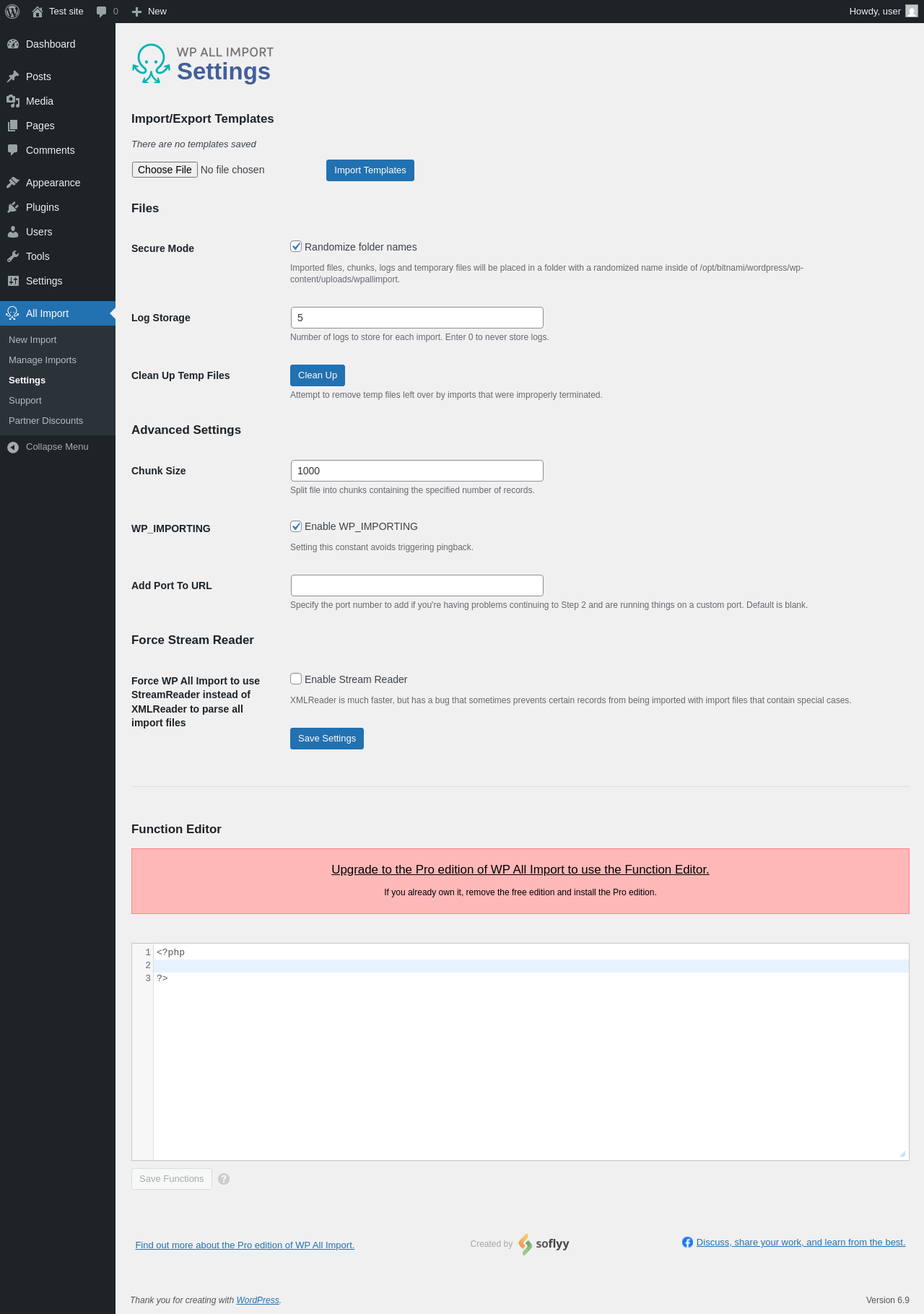Check Enable Stream Reader checkbox
Screen dimensions: 924x1314
tap(296, 679)
